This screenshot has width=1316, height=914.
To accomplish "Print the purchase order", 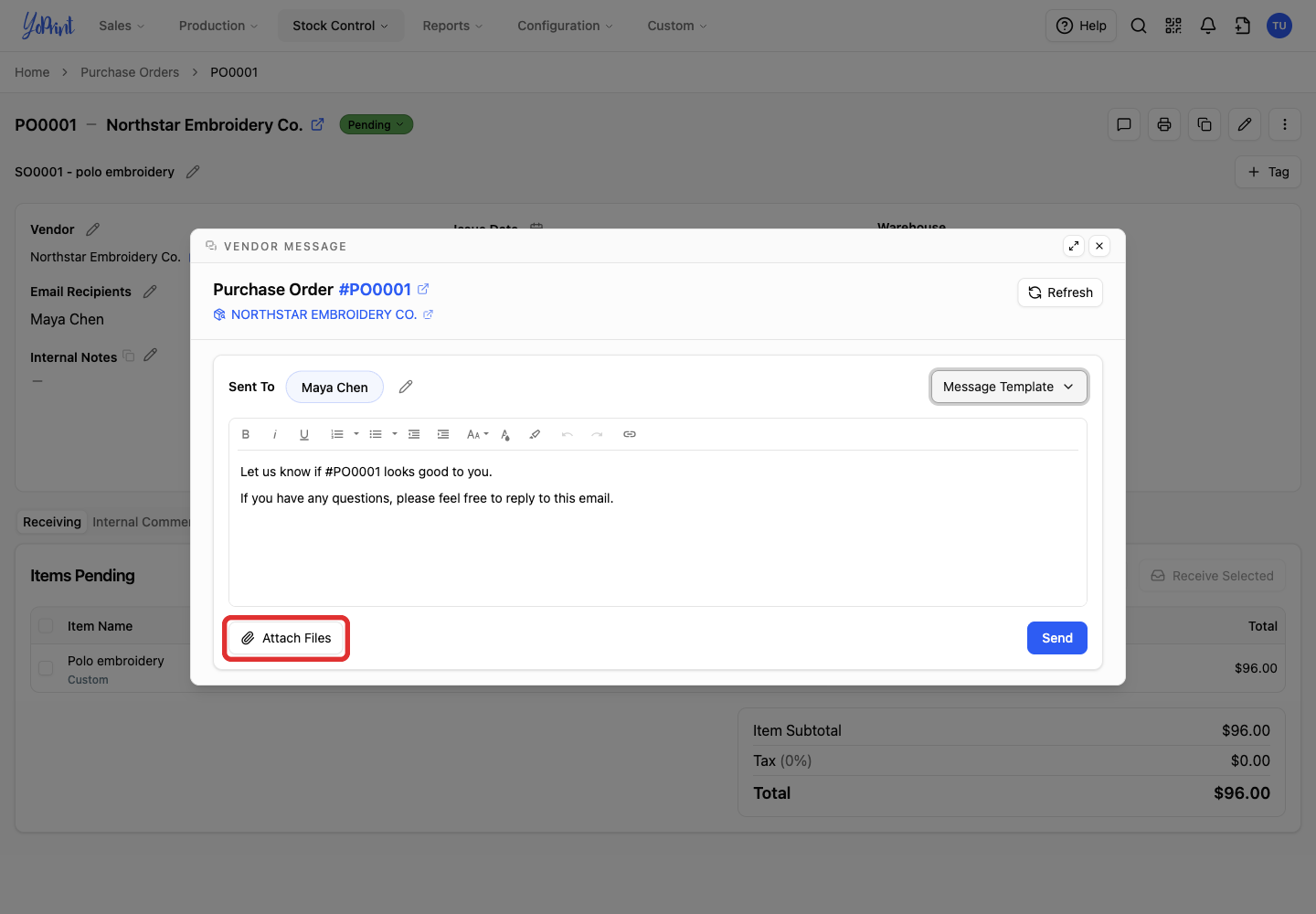I will pos(1164,124).
